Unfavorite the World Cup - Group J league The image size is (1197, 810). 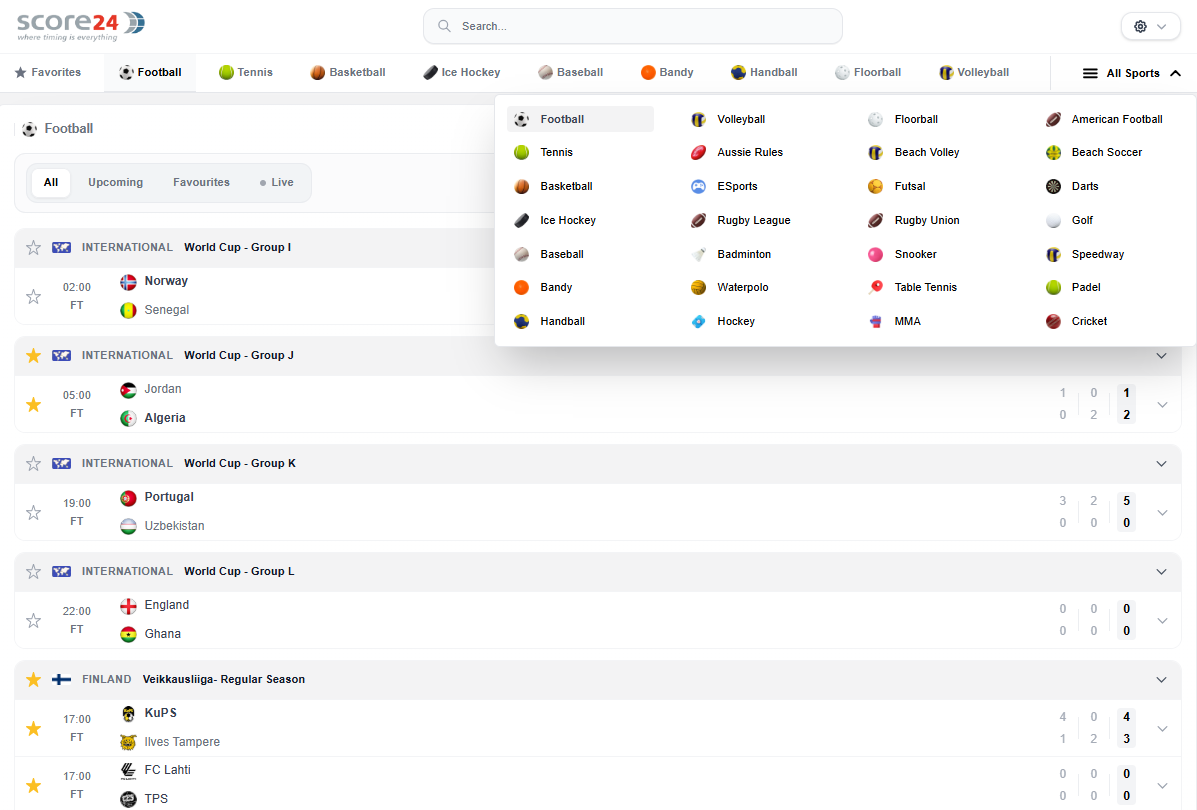[34, 355]
